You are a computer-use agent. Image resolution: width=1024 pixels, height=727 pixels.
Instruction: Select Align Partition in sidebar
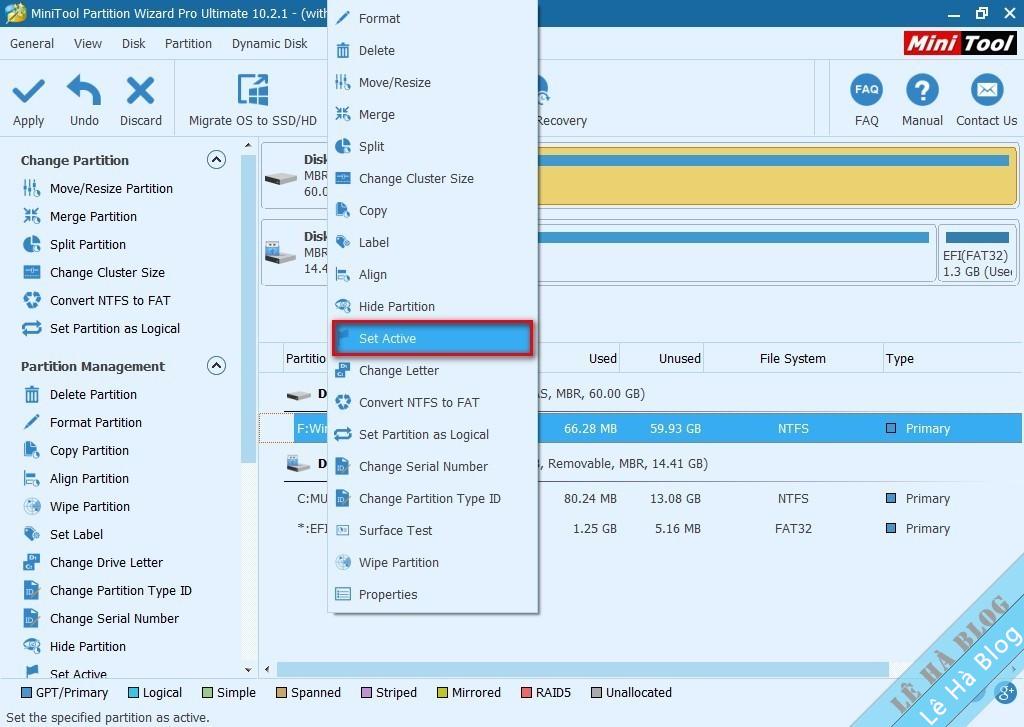[76, 479]
